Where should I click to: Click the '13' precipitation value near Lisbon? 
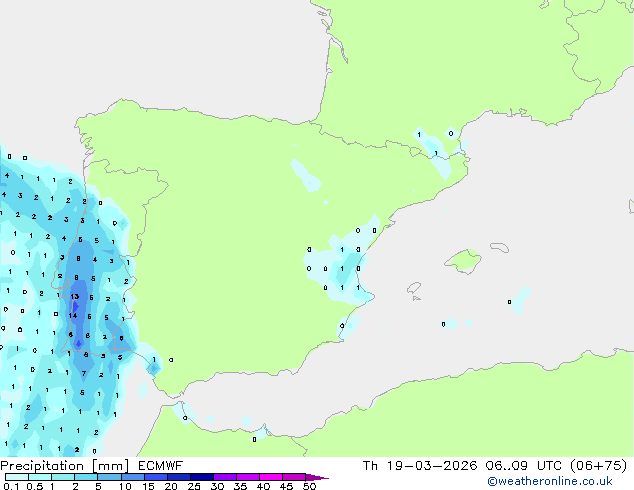tap(74, 296)
